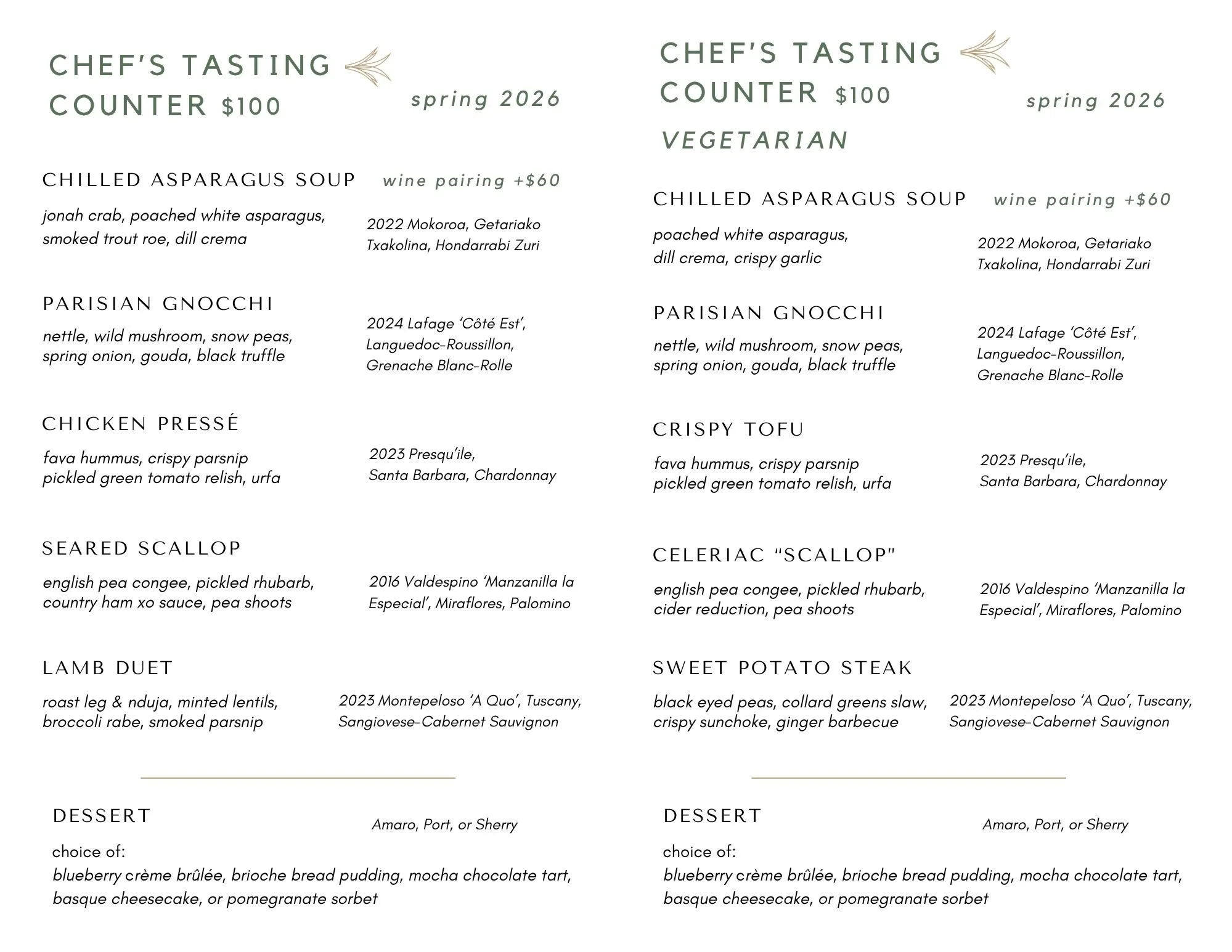
Task: Click the leaf sprig icon on left menu
Action: point(368,67)
